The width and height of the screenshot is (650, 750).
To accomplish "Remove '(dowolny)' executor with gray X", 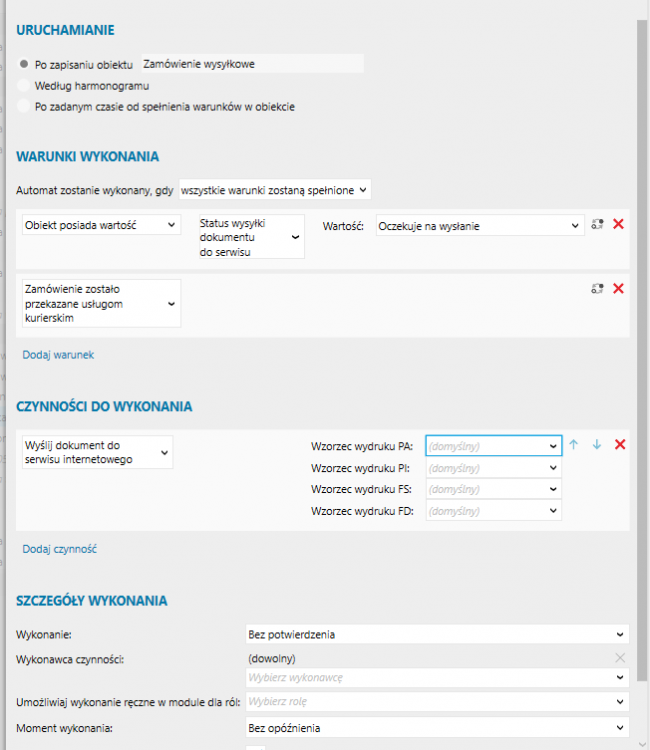I will click(x=620, y=658).
